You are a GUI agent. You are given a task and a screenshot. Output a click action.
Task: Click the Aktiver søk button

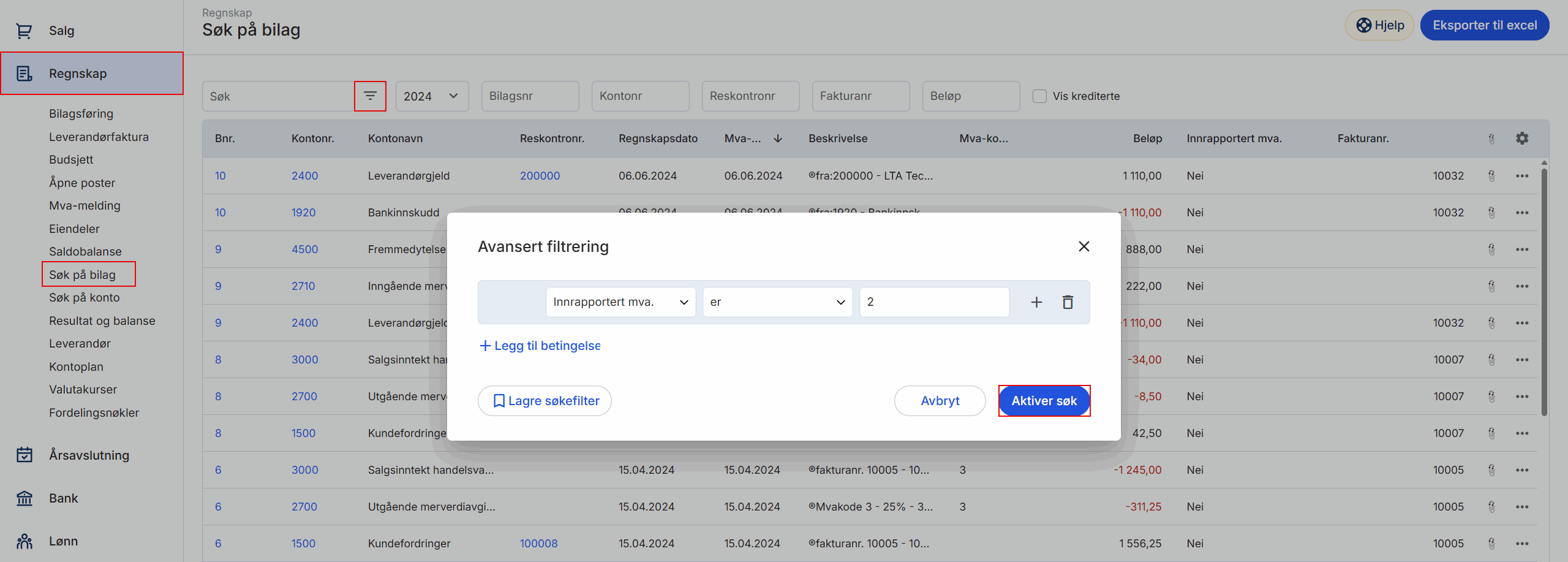point(1044,401)
